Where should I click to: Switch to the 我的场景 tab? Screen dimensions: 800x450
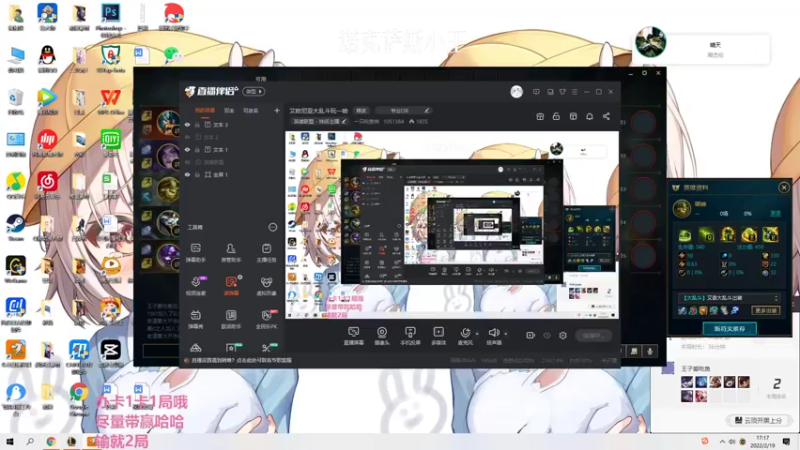[205, 110]
